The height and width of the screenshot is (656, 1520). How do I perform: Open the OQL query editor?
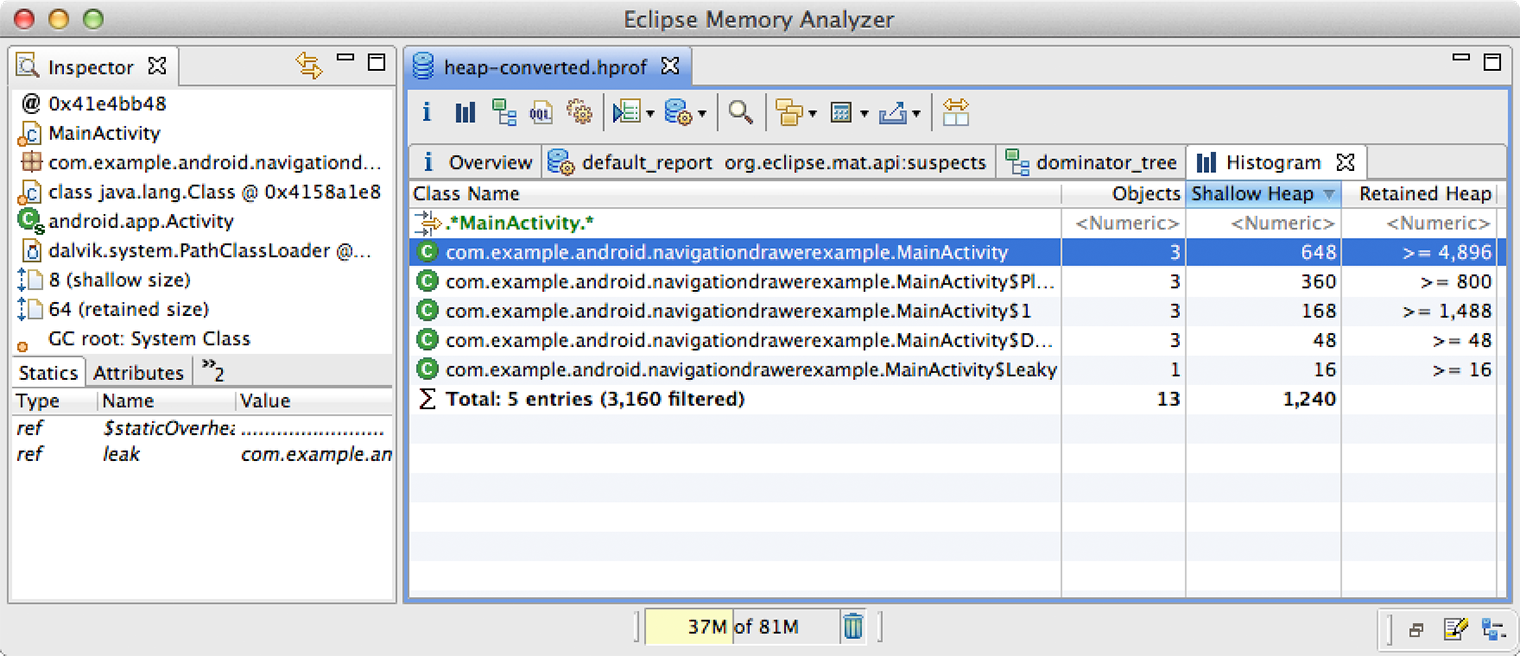[541, 112]
